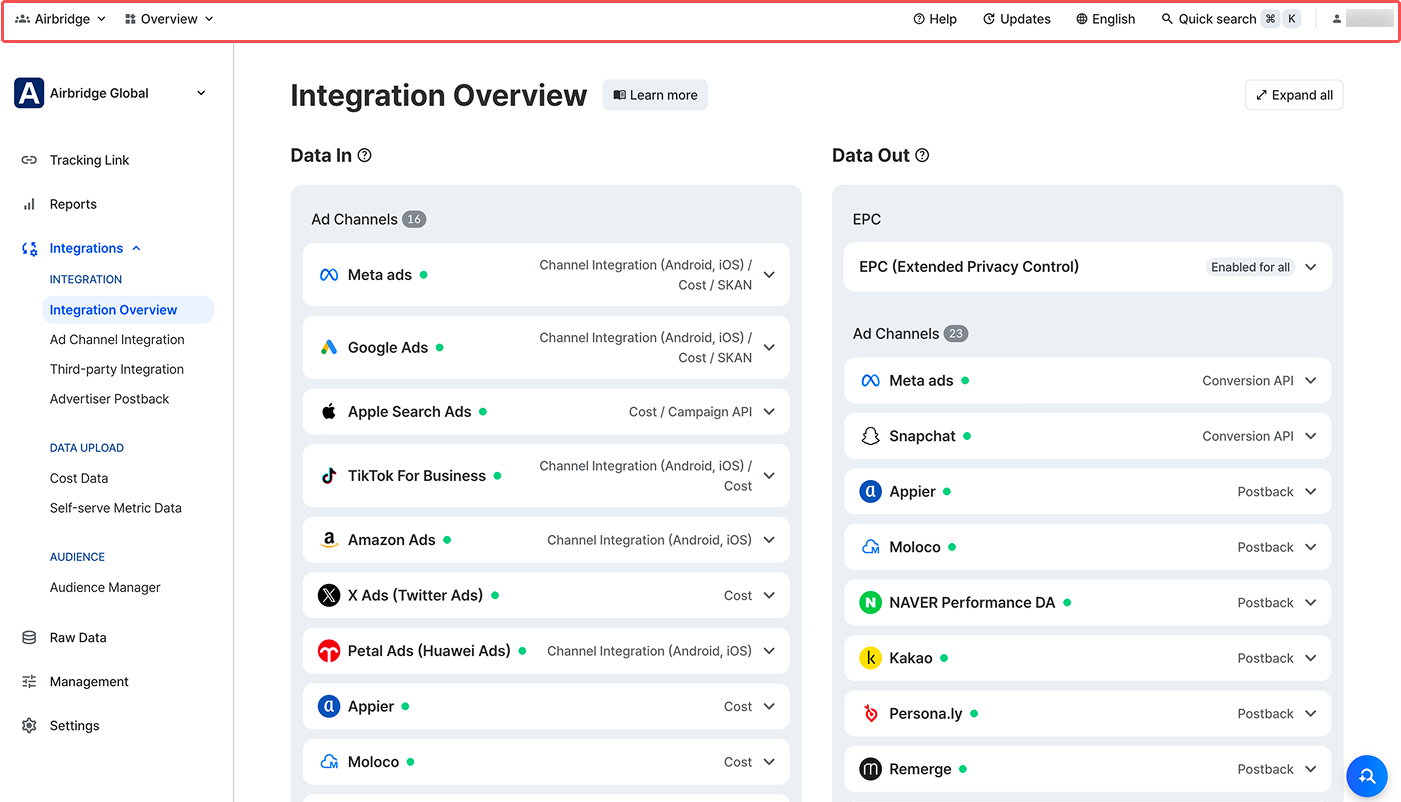
Task: Click the Reports bar chart icon in sidebar
Action: (29, 204)
